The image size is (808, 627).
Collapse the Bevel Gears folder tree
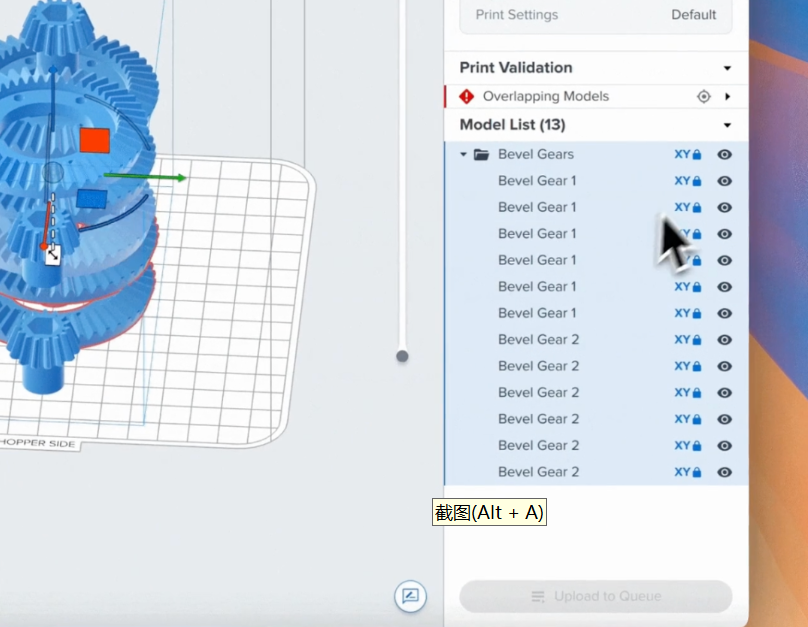(463, 155)
